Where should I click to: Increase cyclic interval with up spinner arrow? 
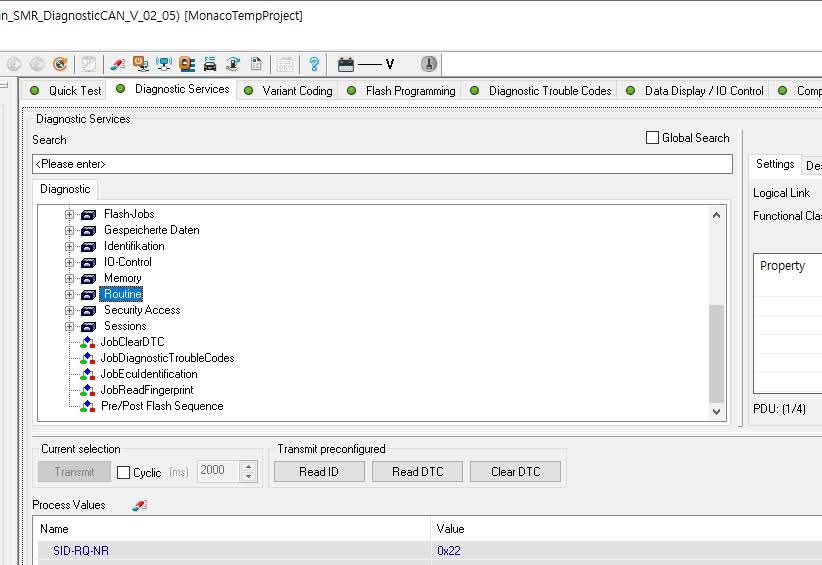(x=248, y=466)
